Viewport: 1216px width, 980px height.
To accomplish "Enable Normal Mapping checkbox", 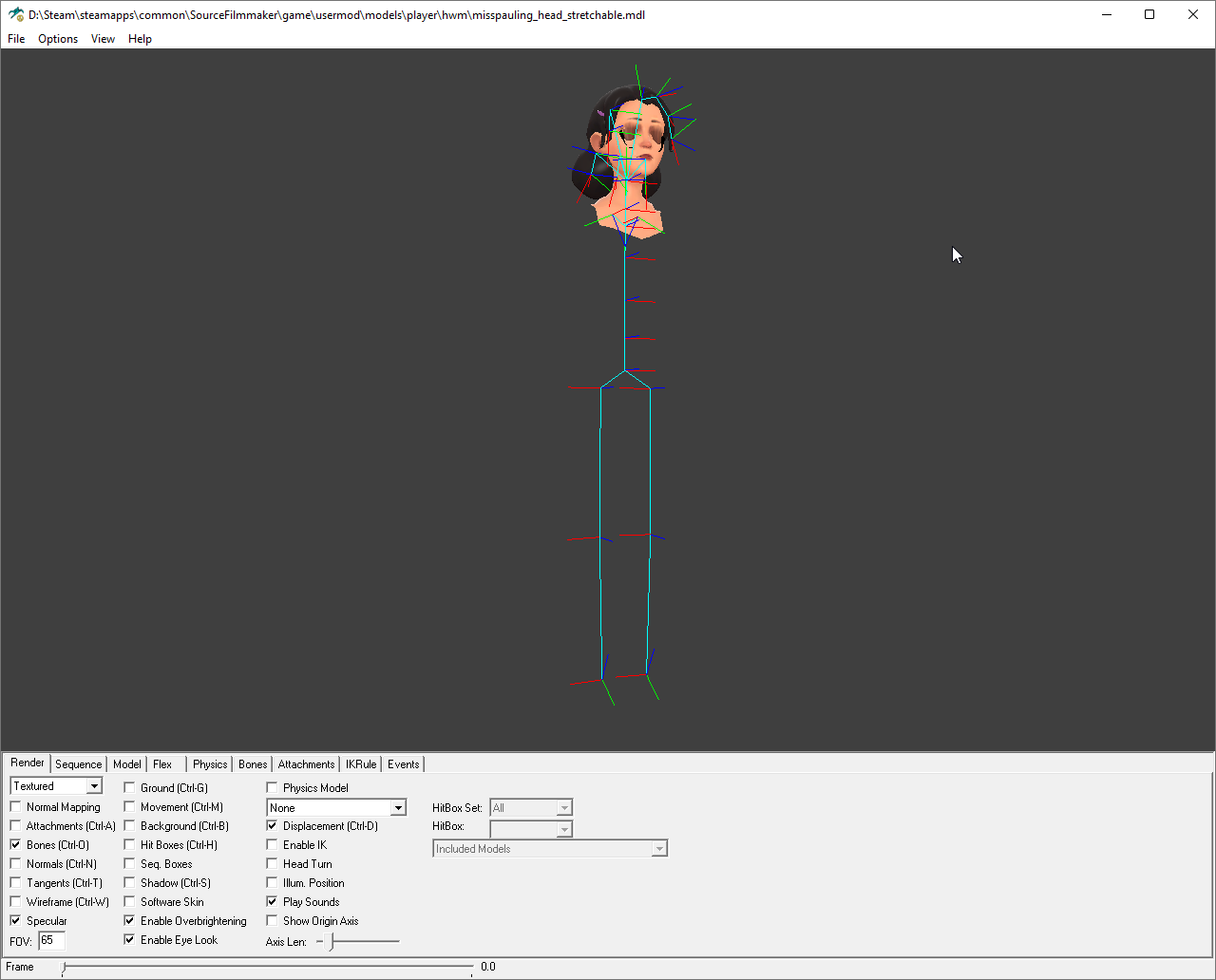I will click(15, 807).
